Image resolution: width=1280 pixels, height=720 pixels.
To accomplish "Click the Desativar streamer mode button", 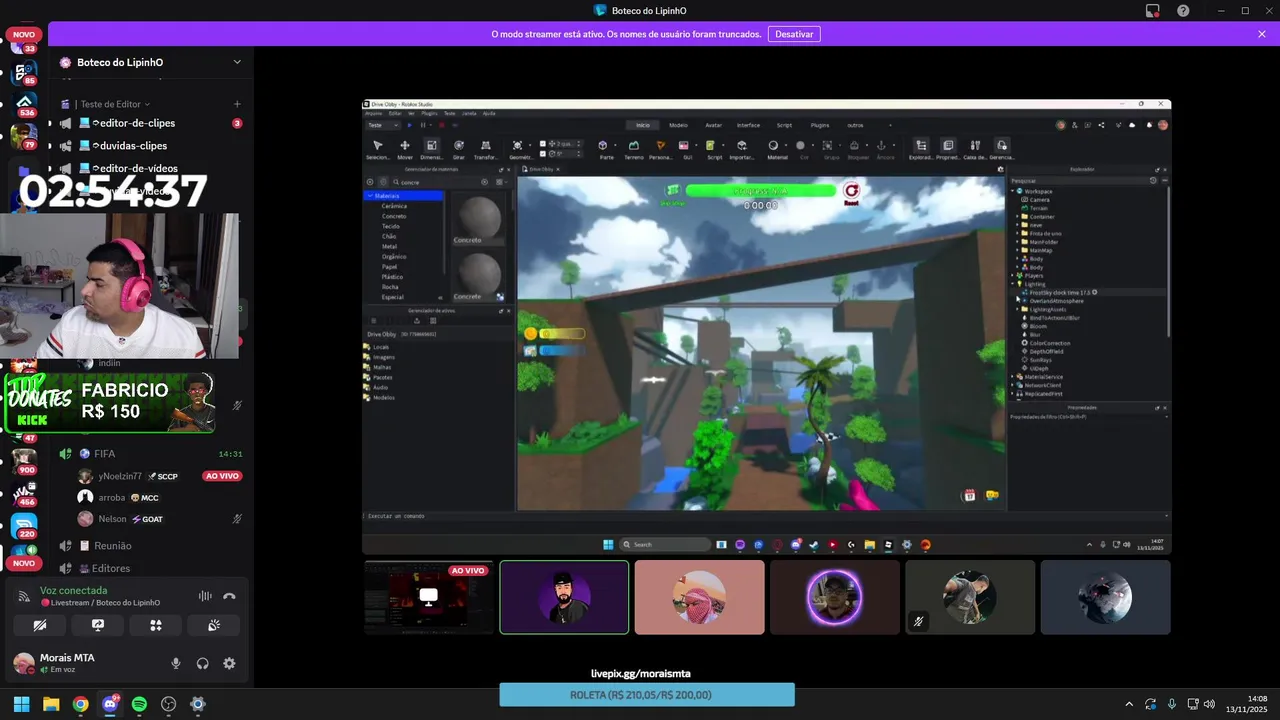I will coord(794,34).
